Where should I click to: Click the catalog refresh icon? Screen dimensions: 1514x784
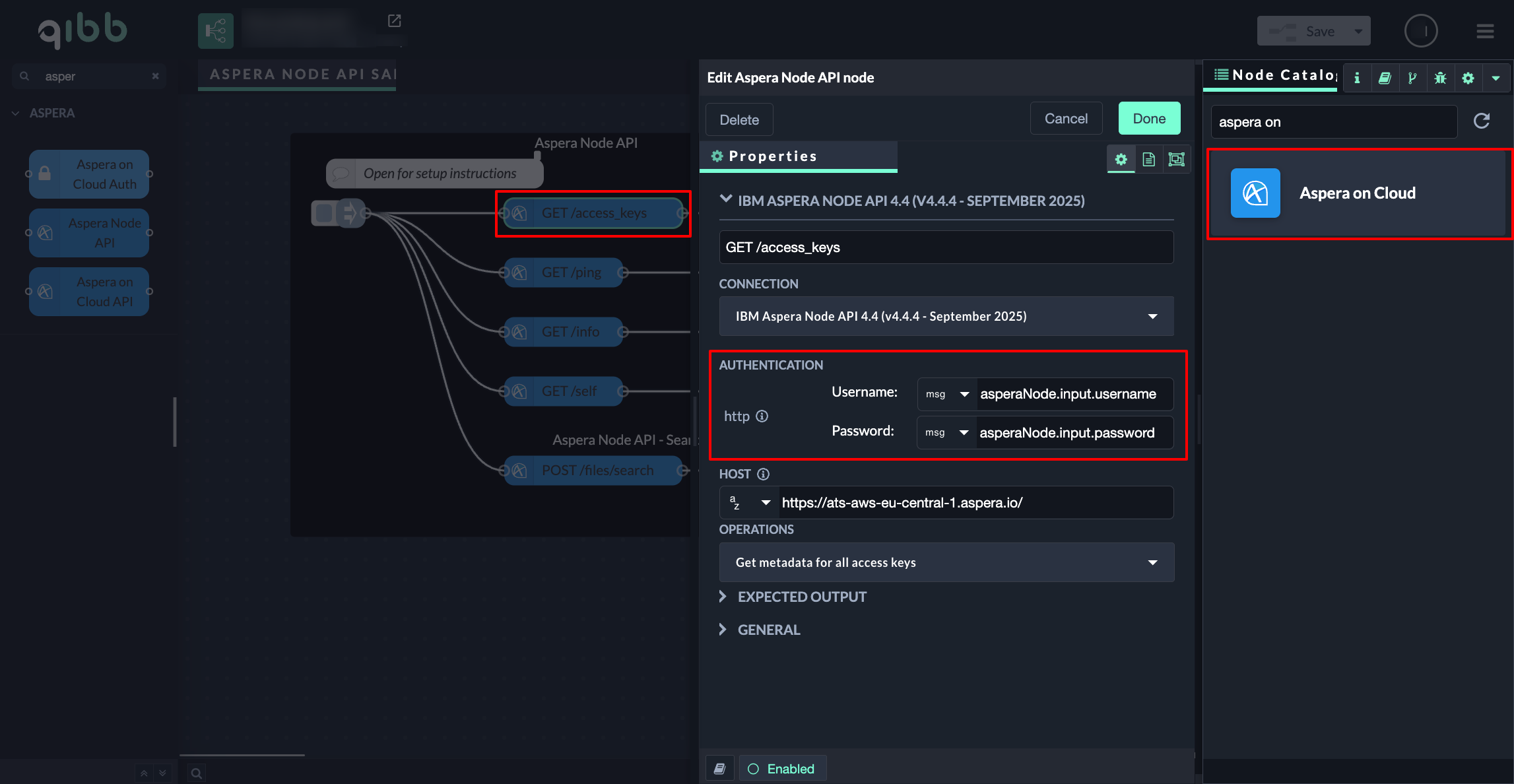(x=1482, y=121)
